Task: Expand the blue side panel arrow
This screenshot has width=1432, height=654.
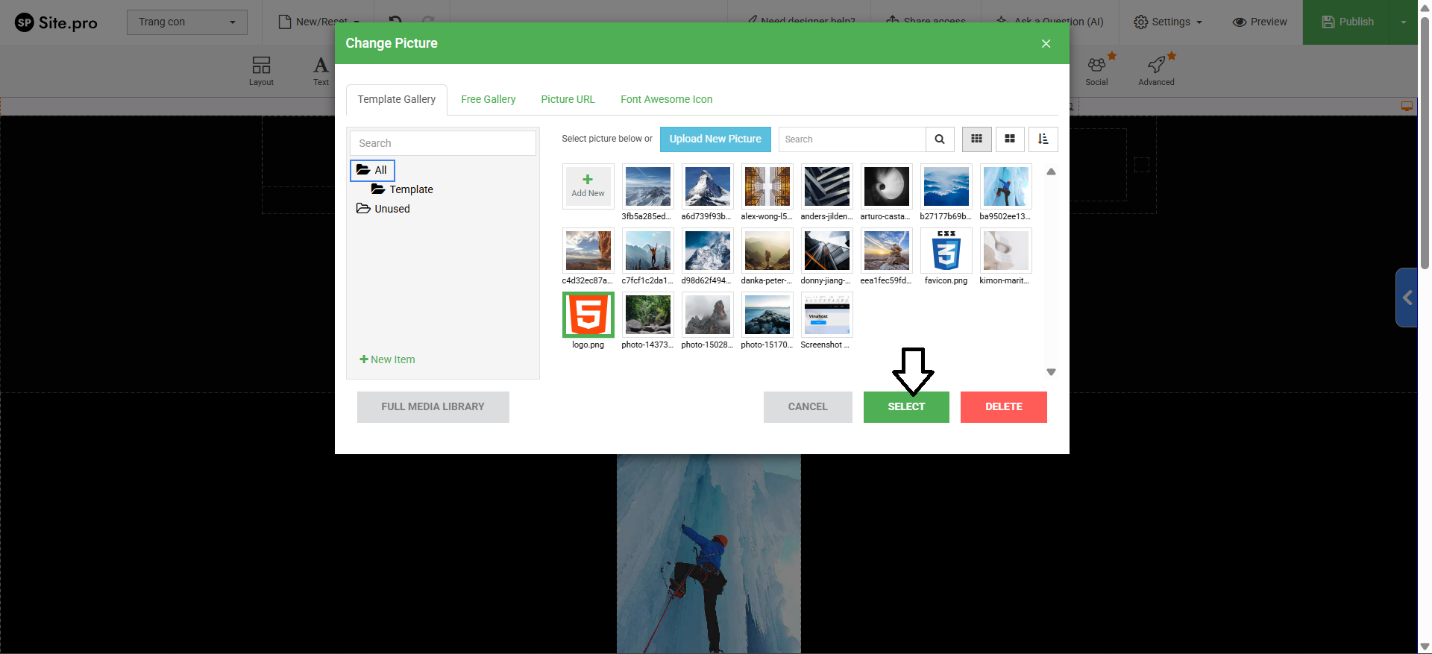Action: 1407,297
